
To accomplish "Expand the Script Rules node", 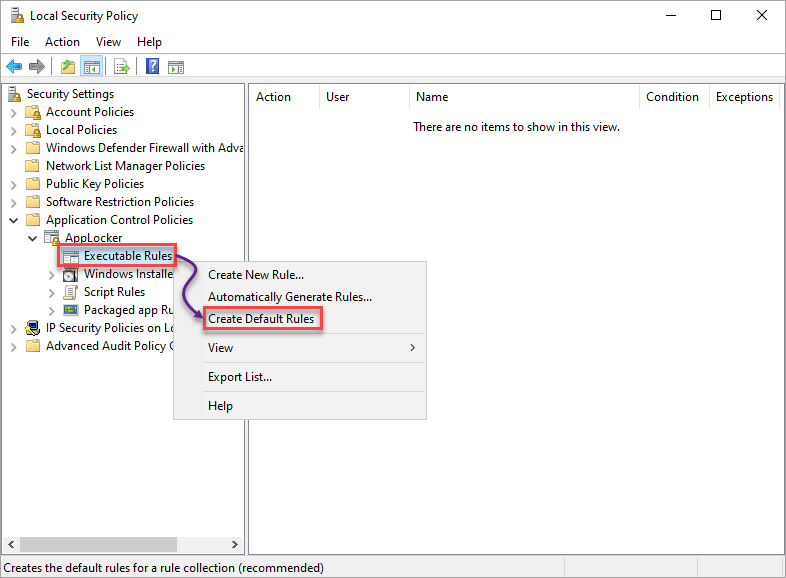I will 52,293.
